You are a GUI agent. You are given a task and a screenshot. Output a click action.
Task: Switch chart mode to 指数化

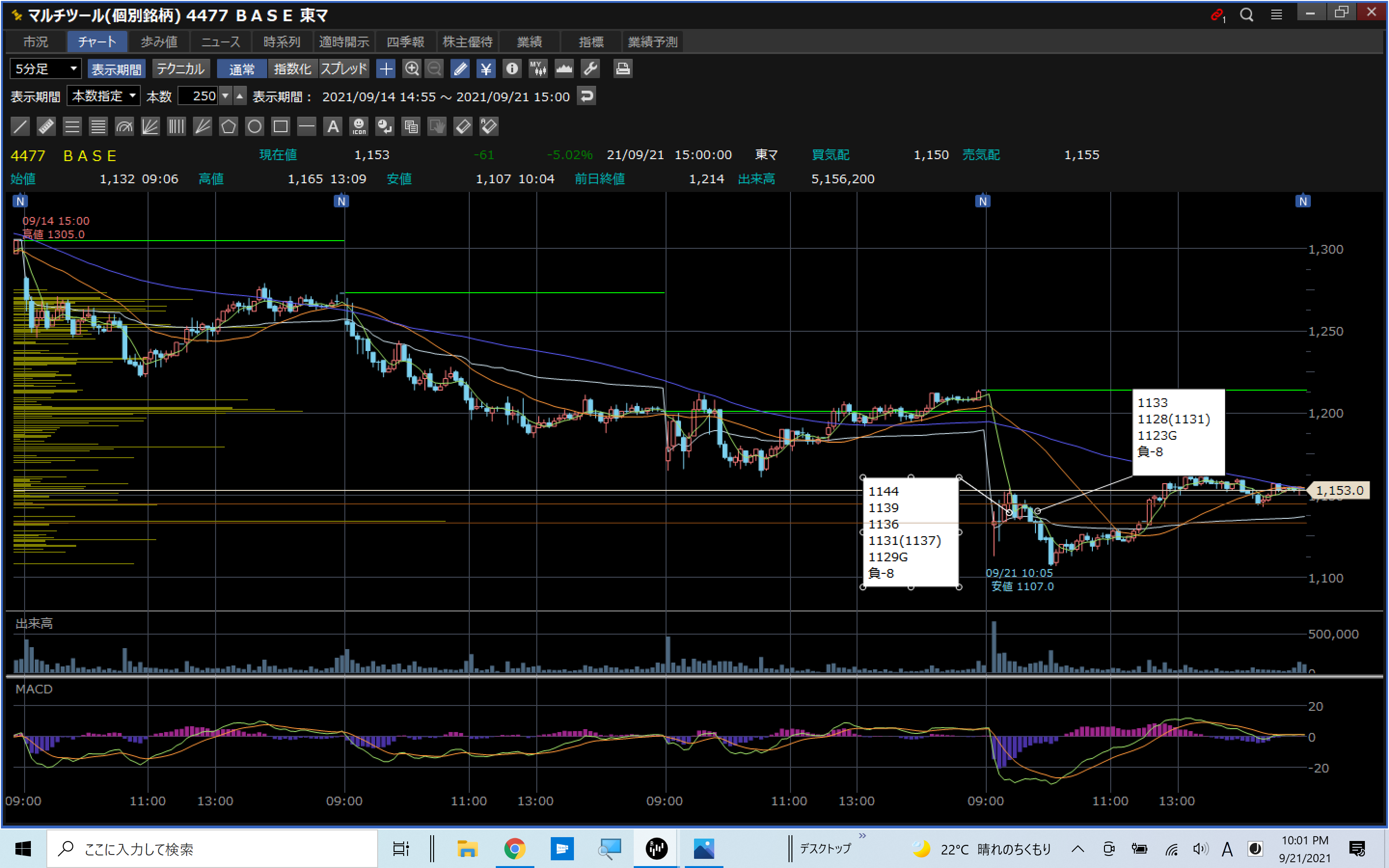pyautogui.click(x=292, y=69)
